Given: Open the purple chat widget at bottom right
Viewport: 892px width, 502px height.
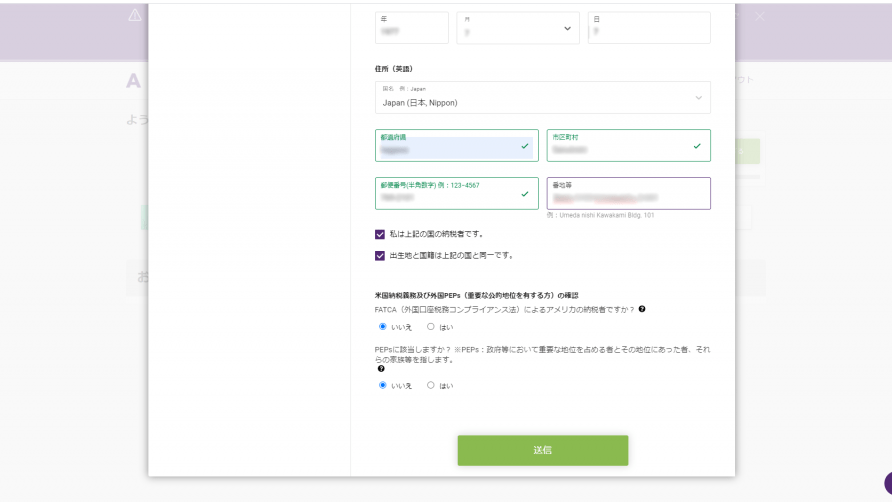Looking at the screenshot, I should tap(887, 483).
